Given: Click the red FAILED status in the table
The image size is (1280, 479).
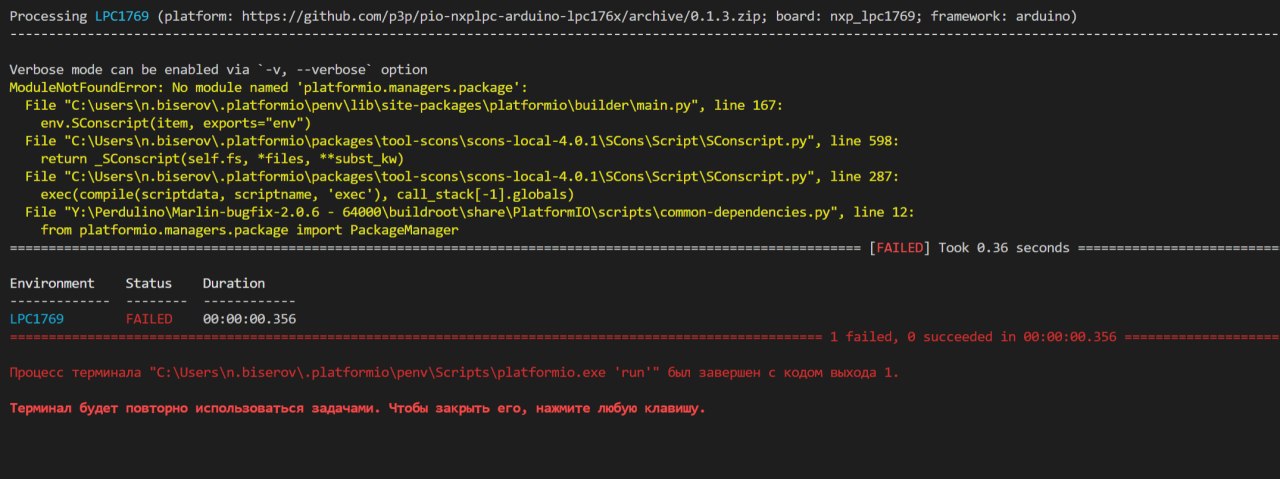Looking at the screenshot, I should [148, 319].
